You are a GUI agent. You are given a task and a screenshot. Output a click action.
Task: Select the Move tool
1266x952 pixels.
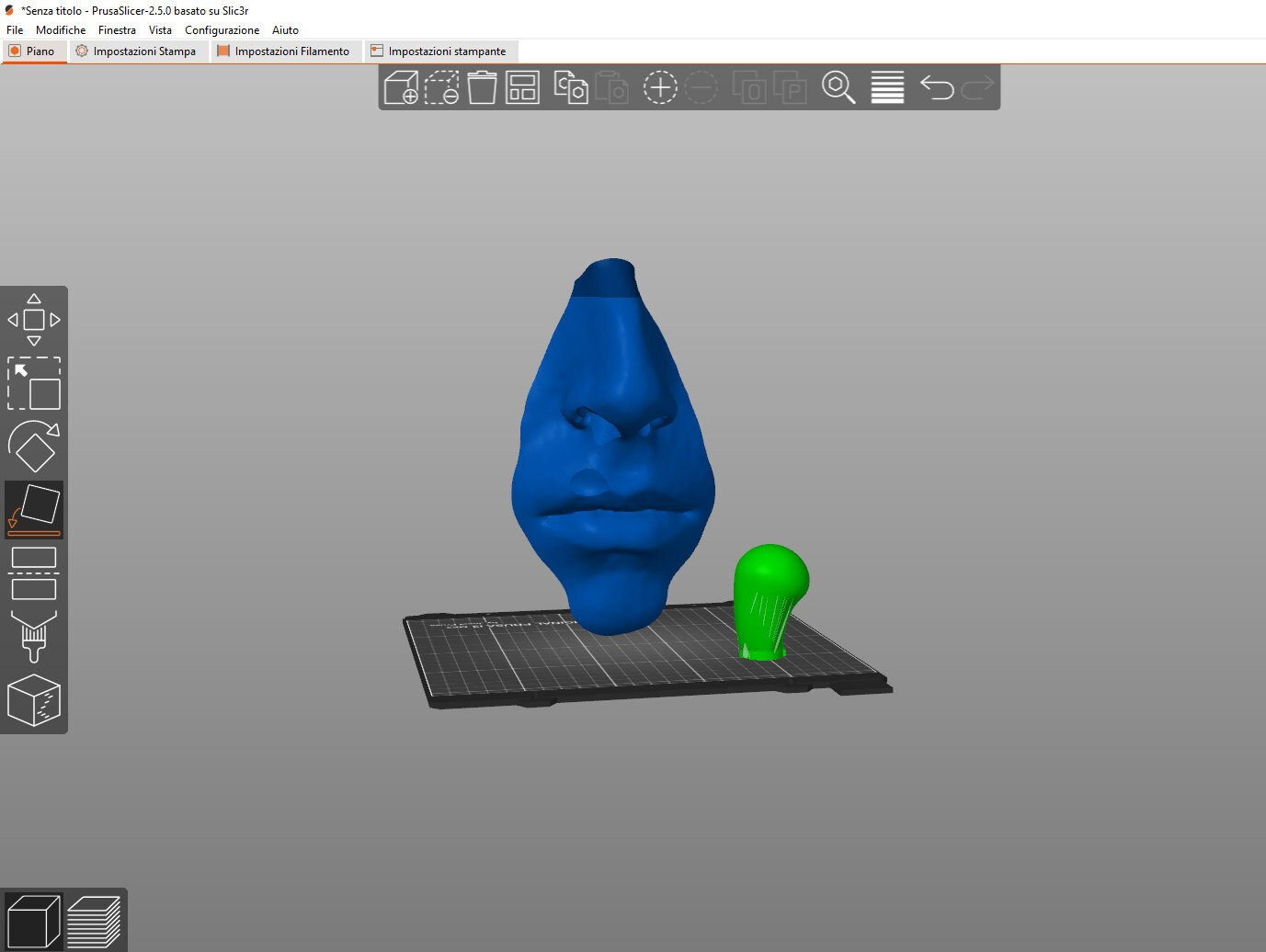[34, 319]
